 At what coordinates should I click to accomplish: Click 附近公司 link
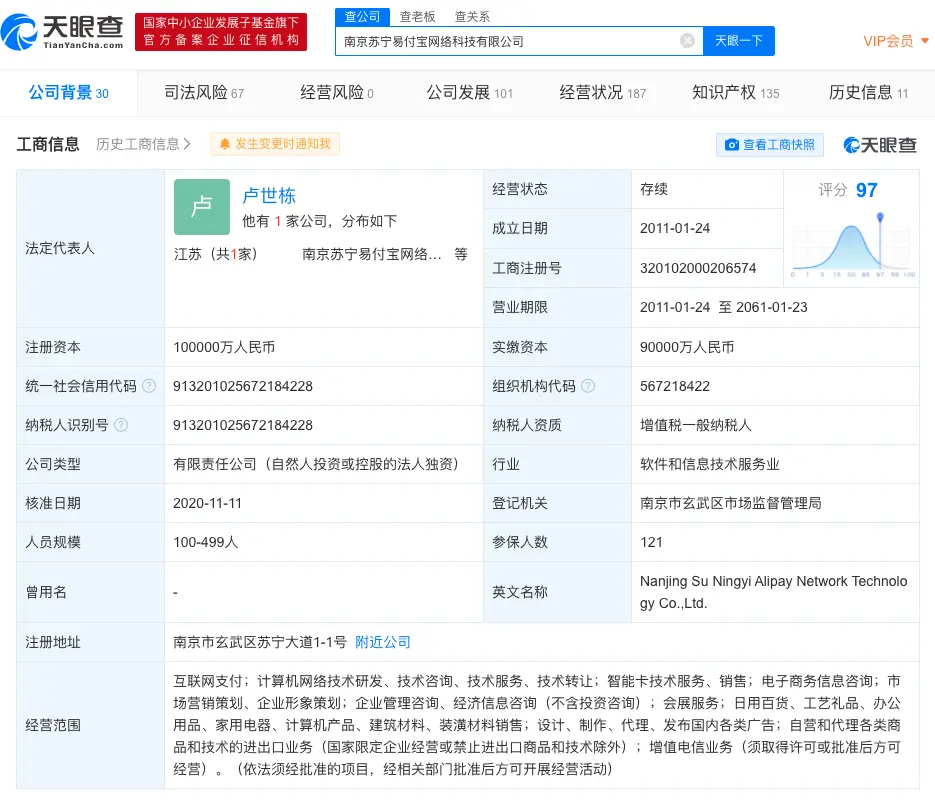383,642
